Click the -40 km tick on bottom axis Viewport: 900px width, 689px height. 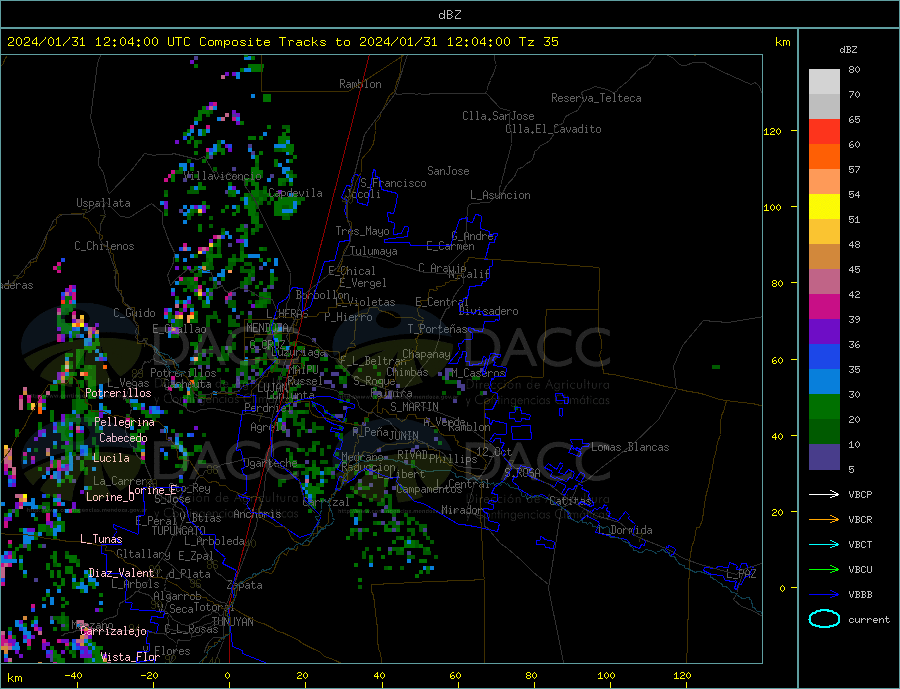(73, 676)
